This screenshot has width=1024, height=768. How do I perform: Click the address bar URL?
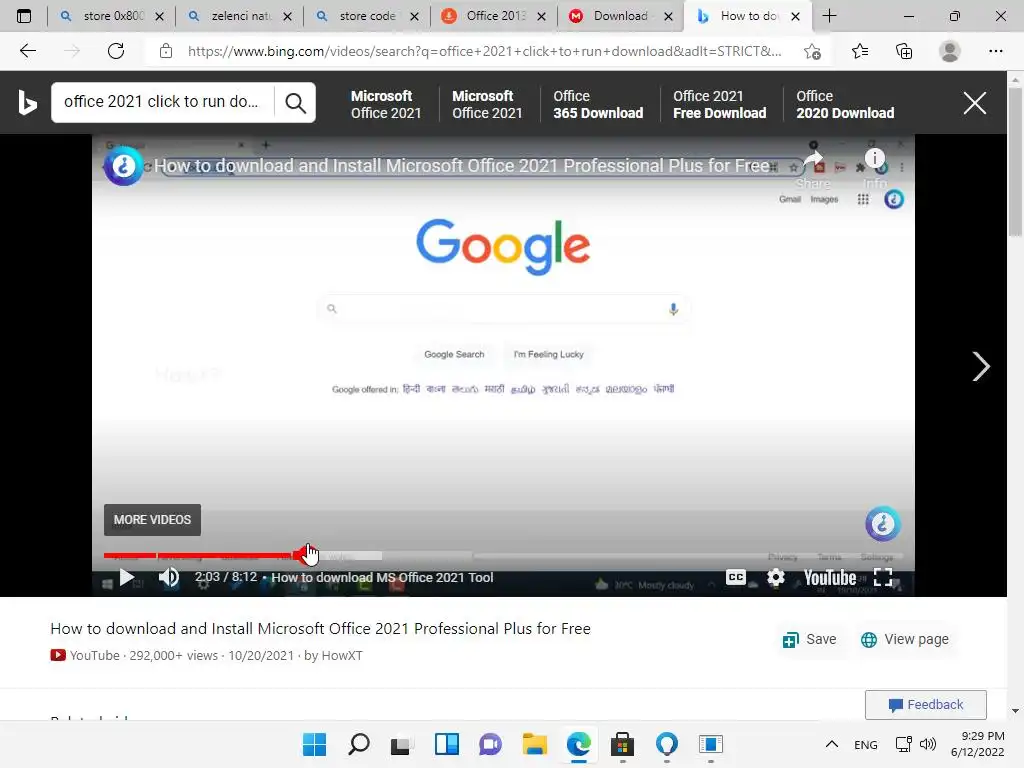(x=484, y=51)
